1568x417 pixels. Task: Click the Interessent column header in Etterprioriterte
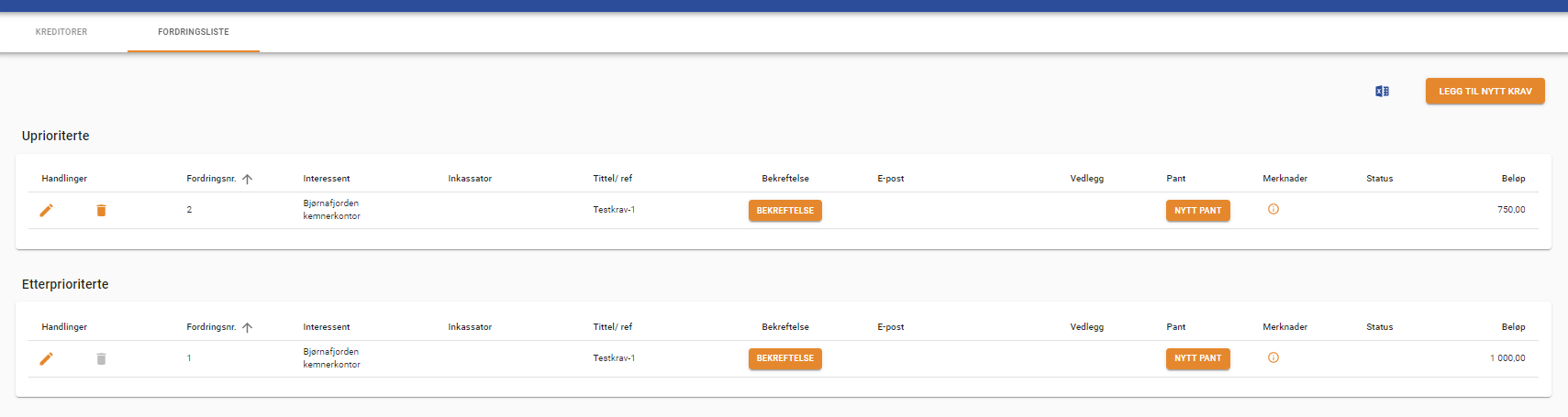[x=327, y=327]
